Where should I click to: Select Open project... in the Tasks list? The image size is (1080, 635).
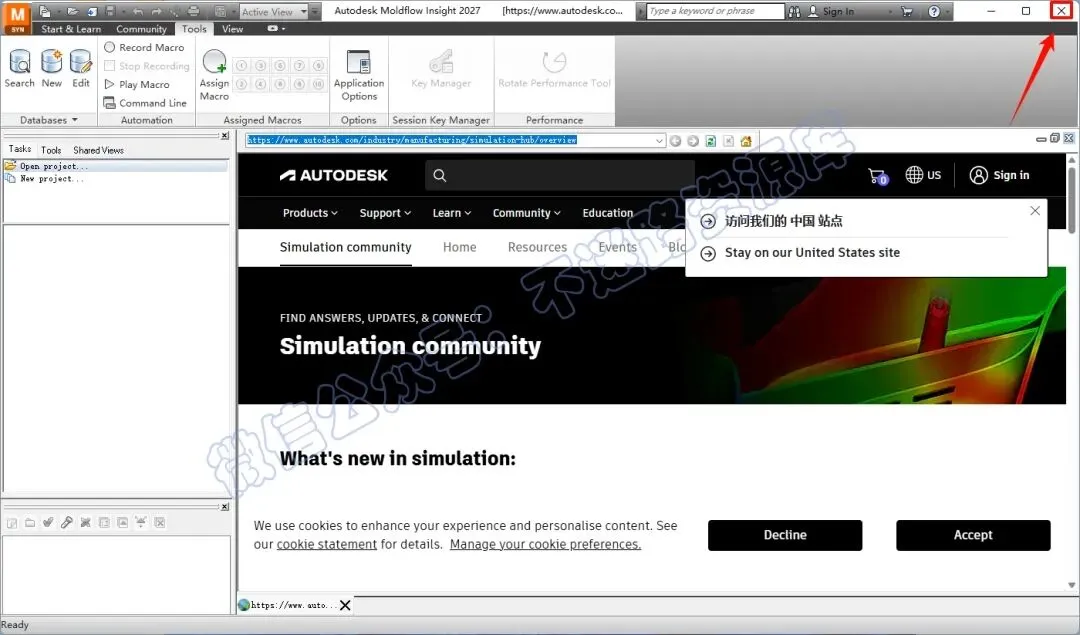(x=116, y=166)
